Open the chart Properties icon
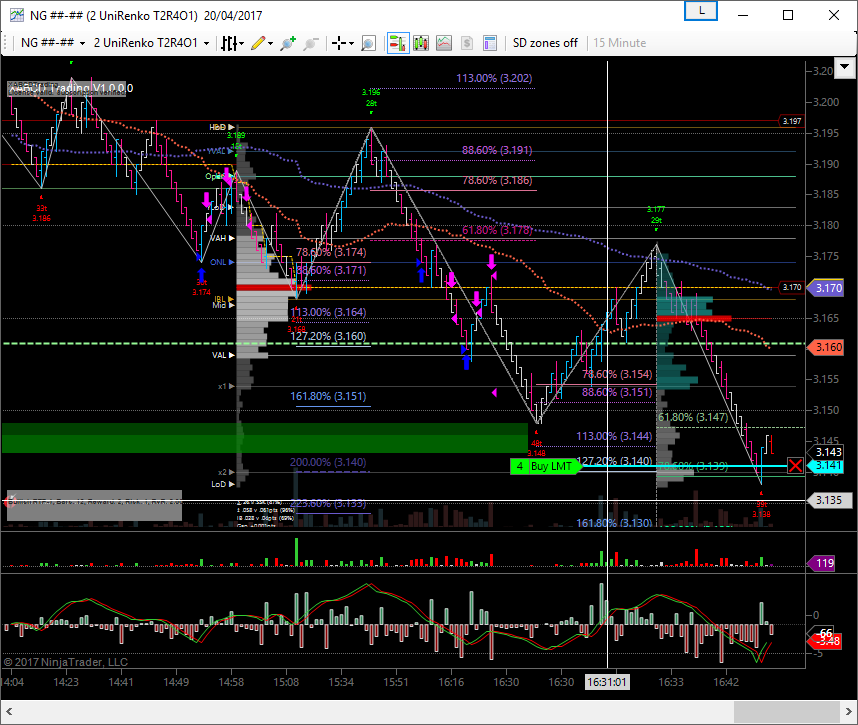The height and width of the screenshot is (725, 858). point(490,43)
